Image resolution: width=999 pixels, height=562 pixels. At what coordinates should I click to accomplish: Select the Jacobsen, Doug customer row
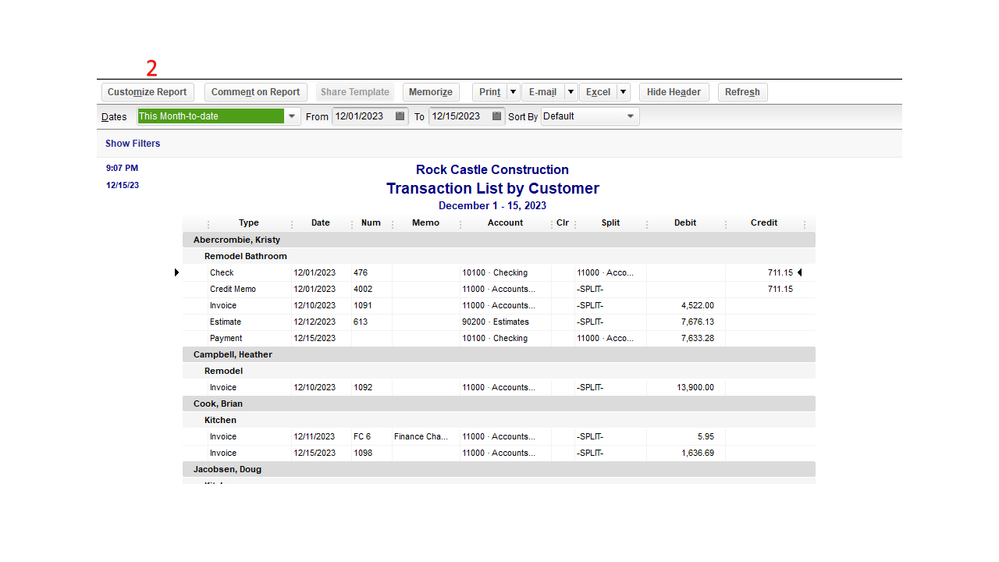pos(499,469)
